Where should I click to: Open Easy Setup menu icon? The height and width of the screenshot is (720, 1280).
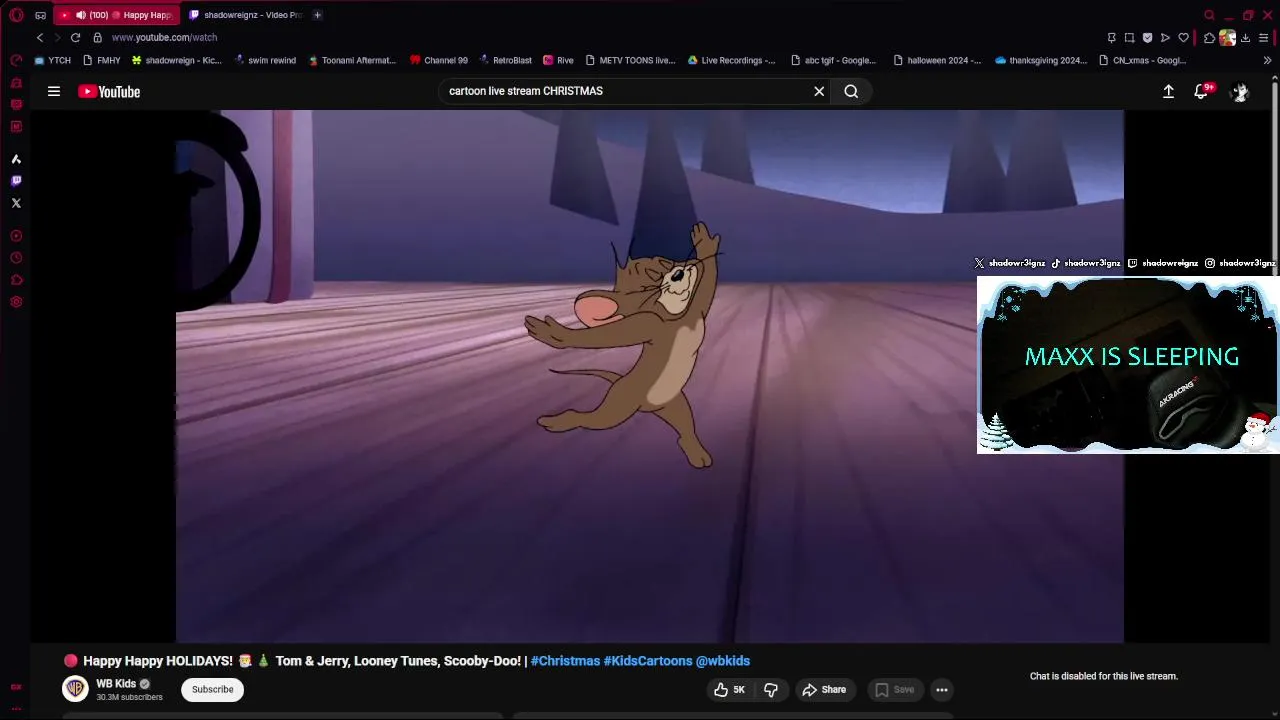[x=1263, y=38]
